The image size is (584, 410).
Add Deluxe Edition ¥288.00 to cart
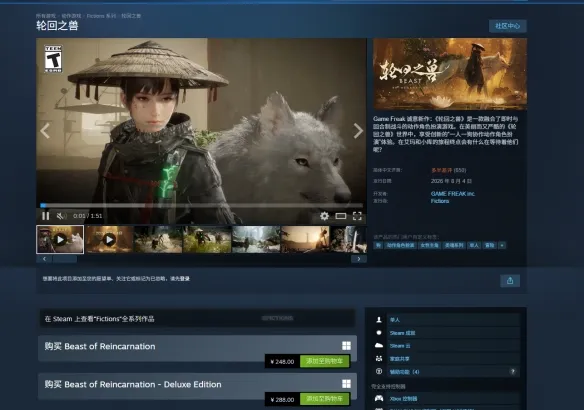[324, 399]
